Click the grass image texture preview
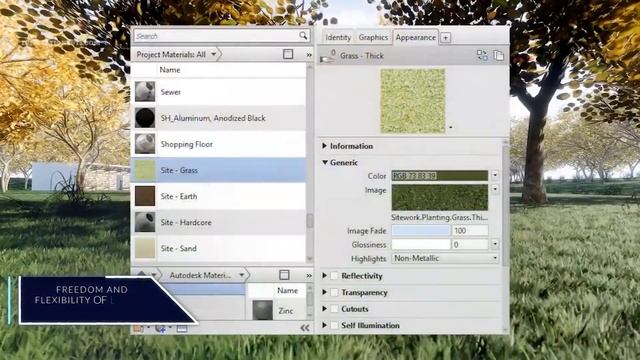The image size is (640, 360). click(440, 197)
